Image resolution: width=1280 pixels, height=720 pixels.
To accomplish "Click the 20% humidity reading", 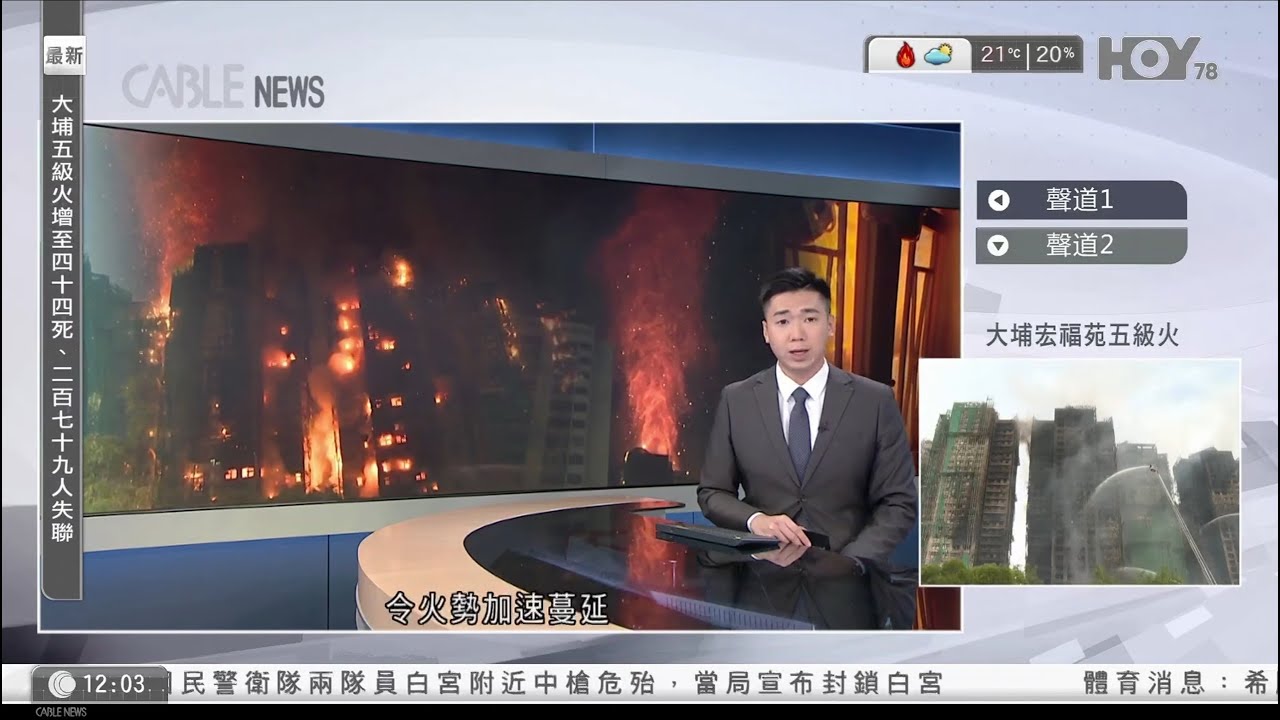I will 1055,54.
